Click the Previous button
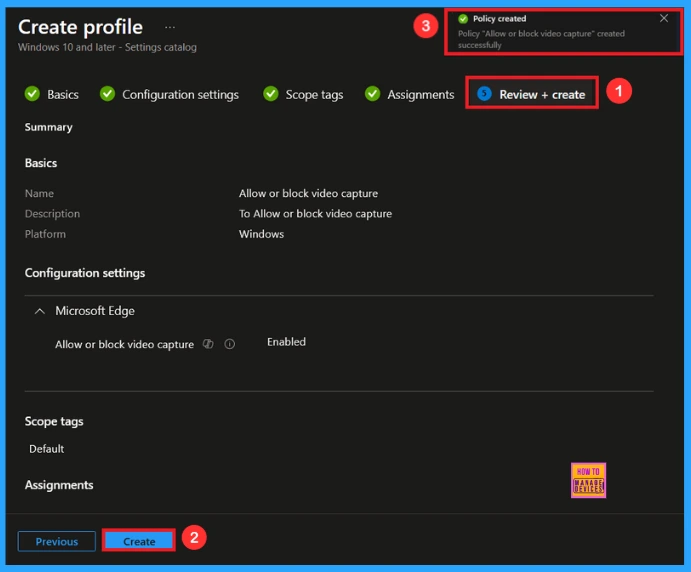691x572 pixels. pyautogui.click(x=57, y=541)
